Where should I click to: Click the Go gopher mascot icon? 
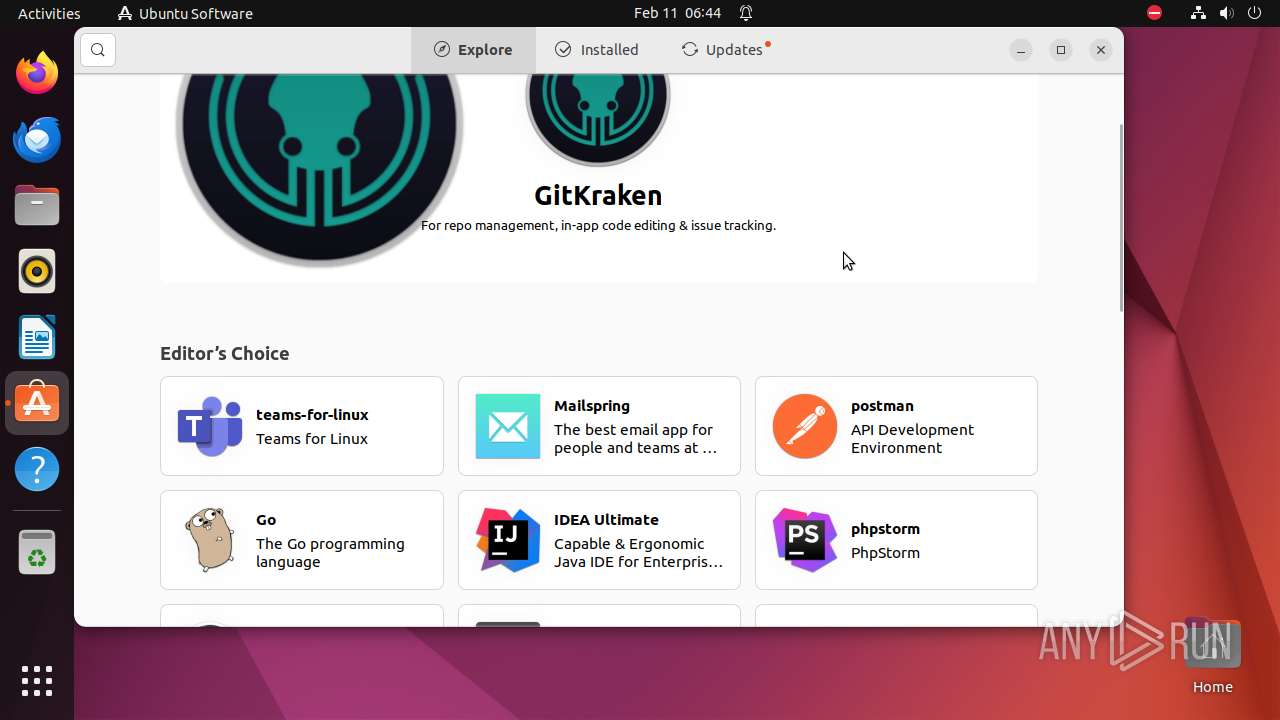point(210,540)
